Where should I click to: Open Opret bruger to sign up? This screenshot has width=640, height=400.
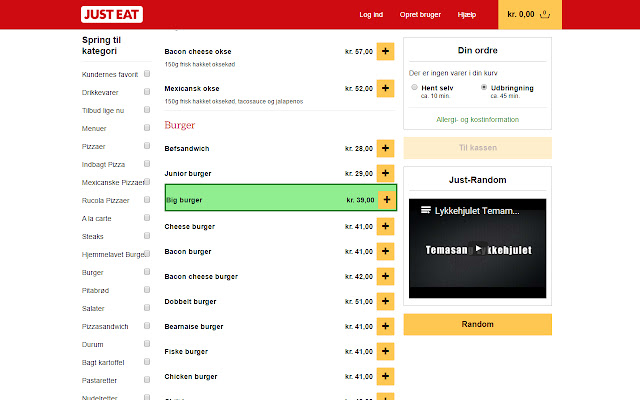point(420,15)
